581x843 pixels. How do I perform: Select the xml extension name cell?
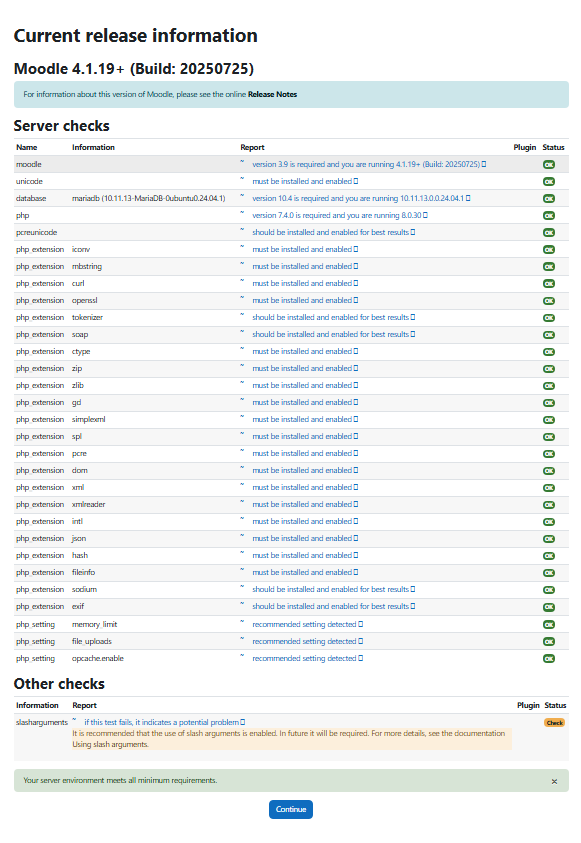tap(78, 488)
